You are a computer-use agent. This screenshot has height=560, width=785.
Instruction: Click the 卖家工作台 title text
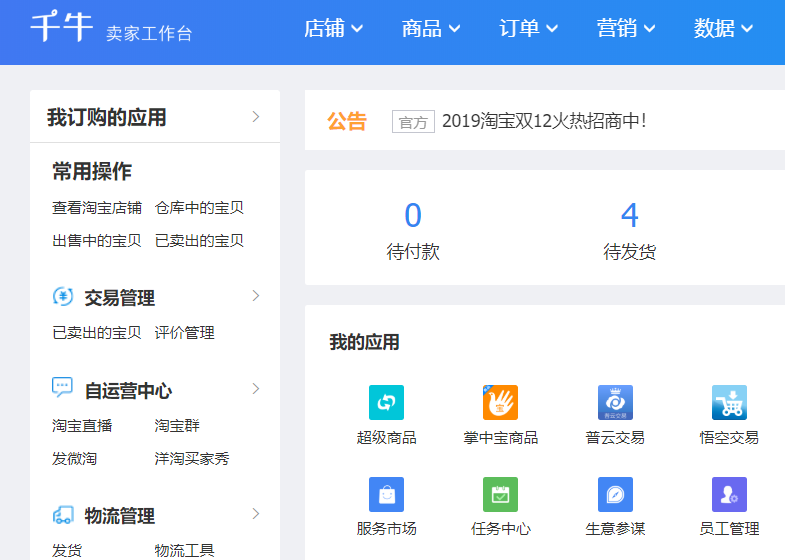point(149,34)
